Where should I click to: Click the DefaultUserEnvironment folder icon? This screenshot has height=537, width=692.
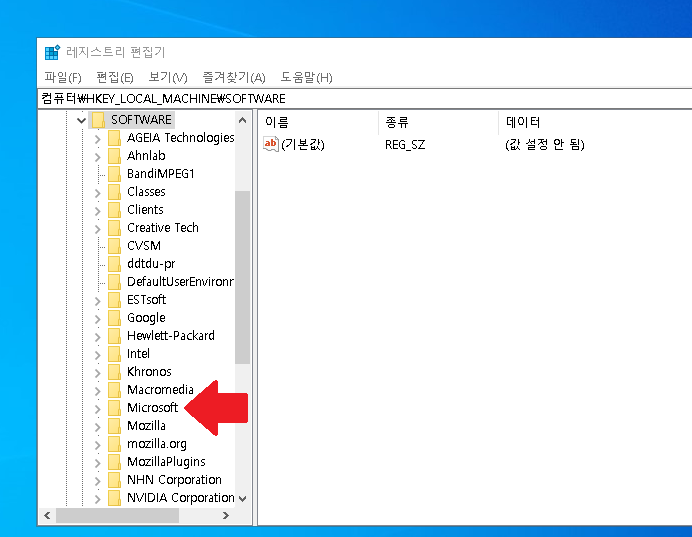pyautogui.click(x=114, y=282)
